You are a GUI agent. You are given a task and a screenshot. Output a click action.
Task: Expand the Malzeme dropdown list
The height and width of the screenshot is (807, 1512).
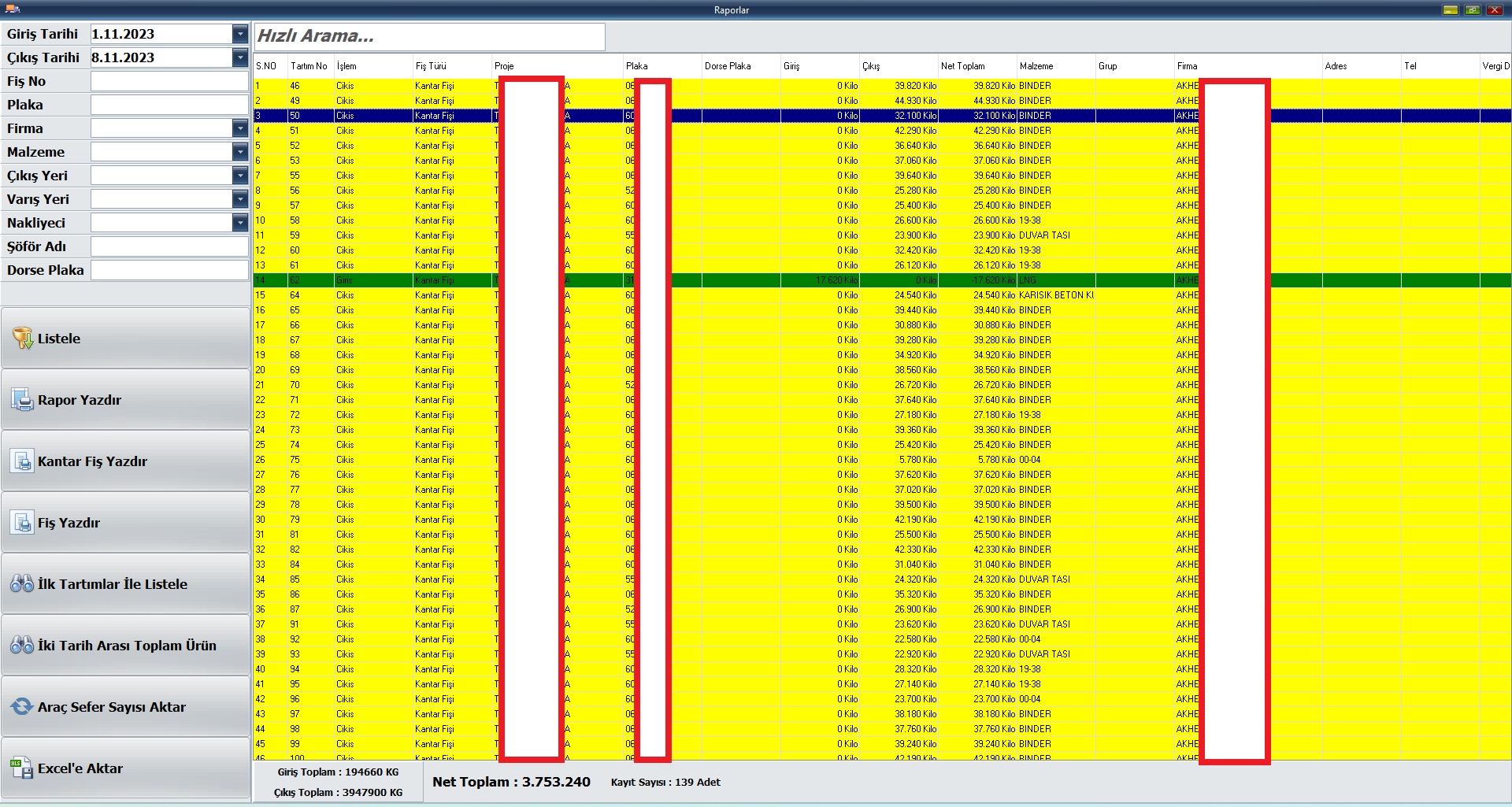(240, 152)
